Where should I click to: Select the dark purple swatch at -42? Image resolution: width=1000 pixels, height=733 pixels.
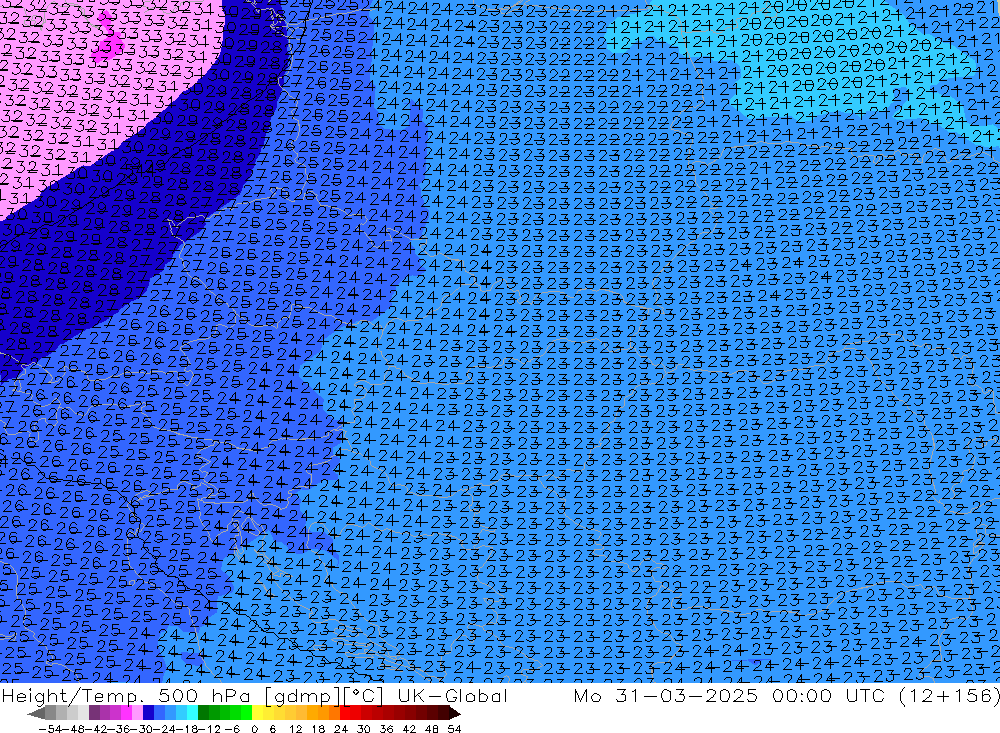click(94, 713)
